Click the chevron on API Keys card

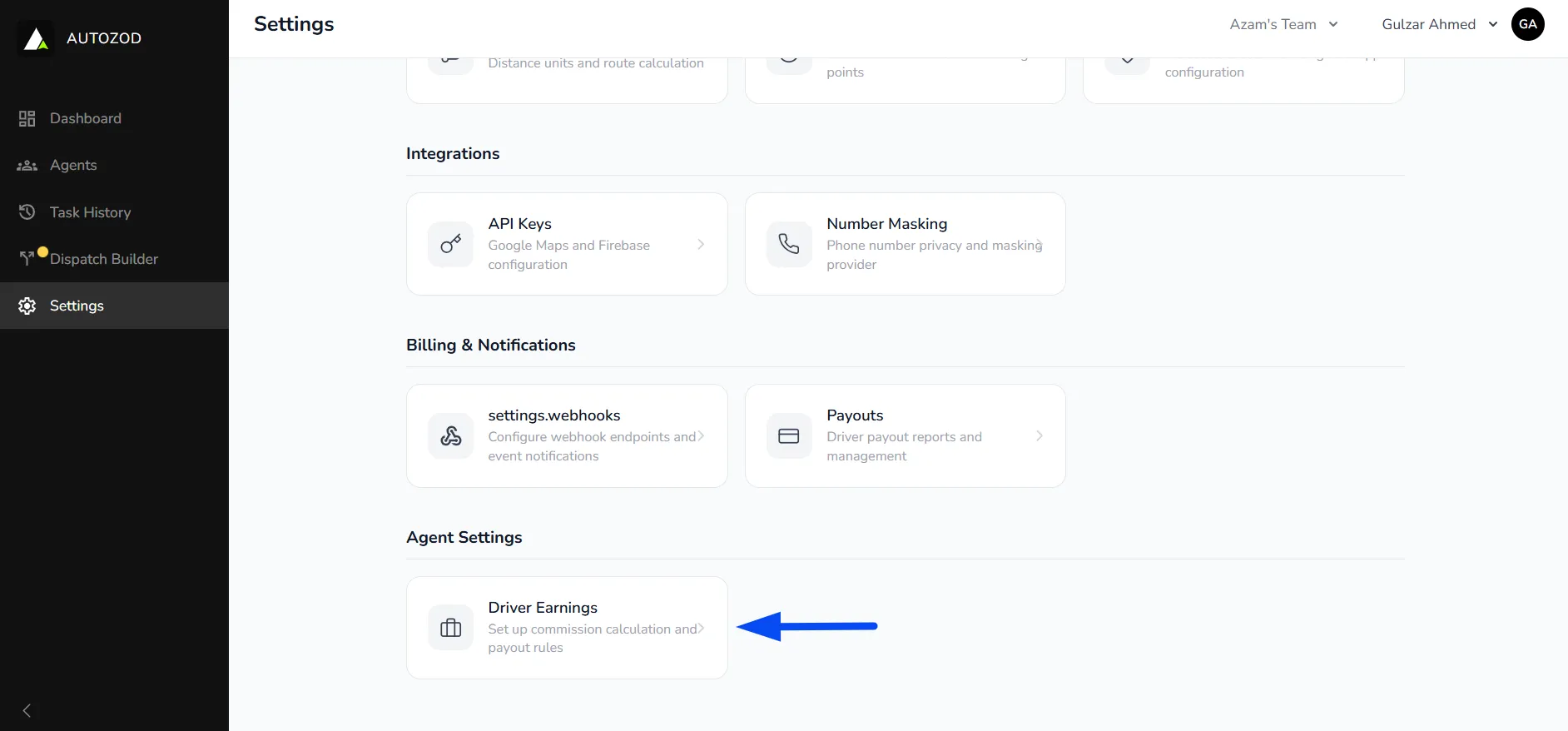[x=701, y=244]
